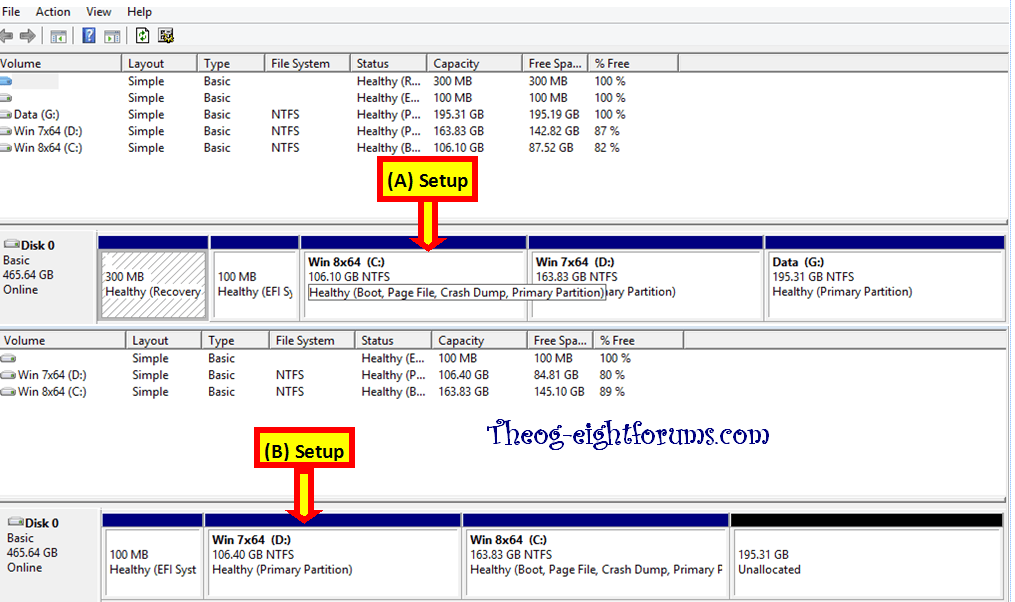Click Win 7x64 (D:) name in 84.81 GB free row
The width and height of the screenshot is (1015, 602).
52,375
